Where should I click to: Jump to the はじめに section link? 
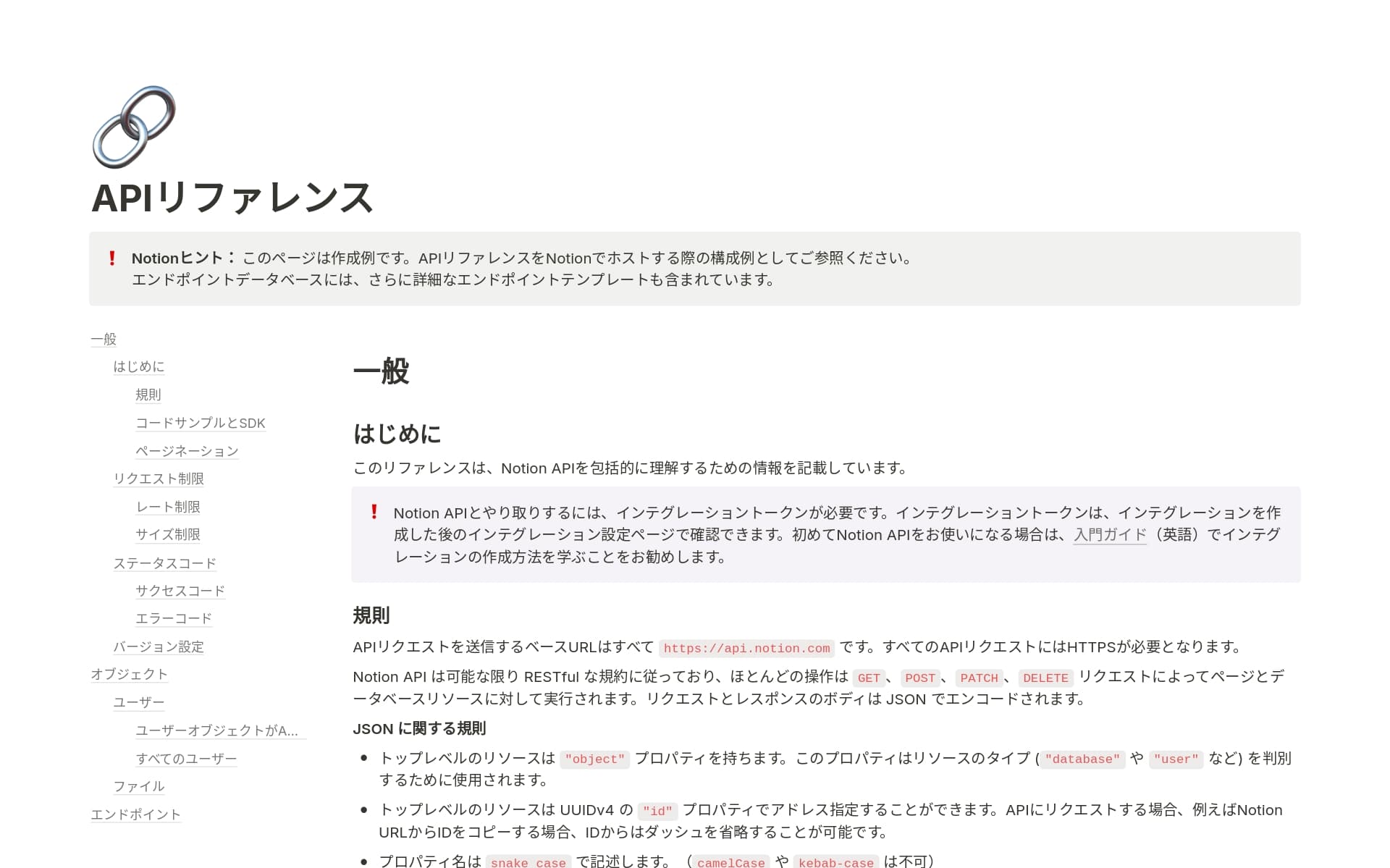click(x=138, y=366)
